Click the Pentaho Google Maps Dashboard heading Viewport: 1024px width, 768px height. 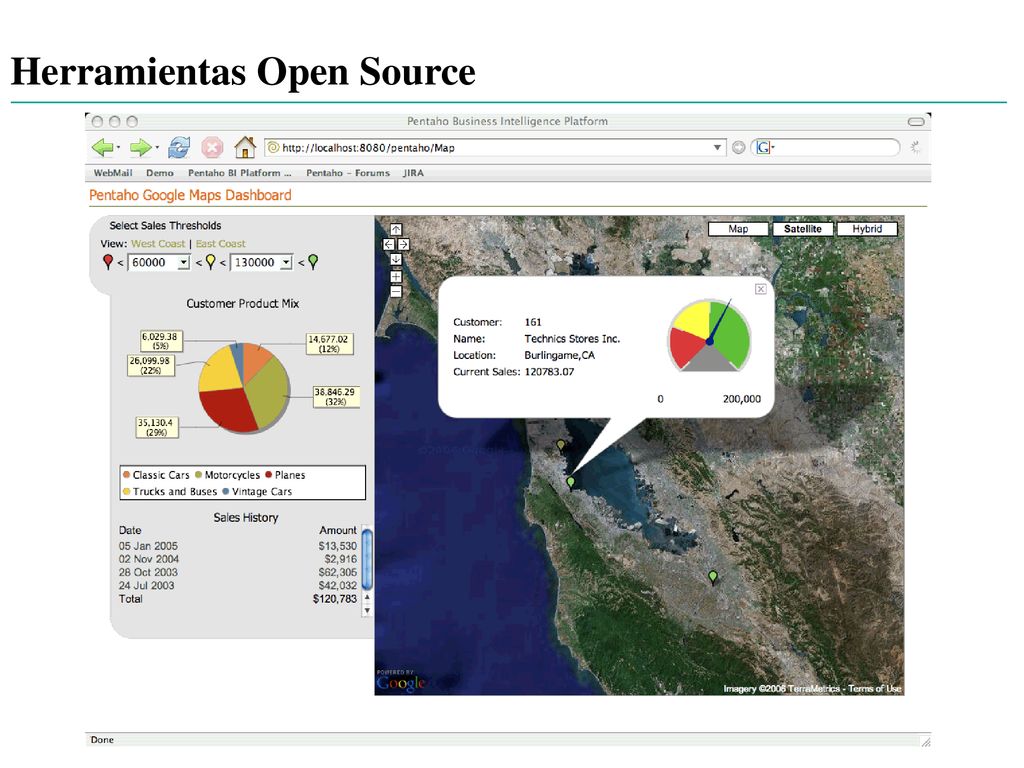190,195
